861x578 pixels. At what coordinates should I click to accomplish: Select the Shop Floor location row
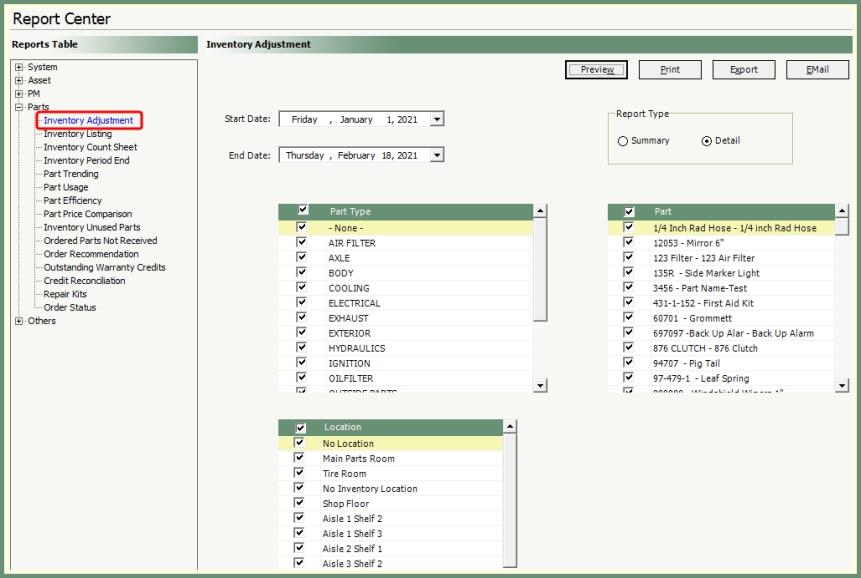(390, 503)
